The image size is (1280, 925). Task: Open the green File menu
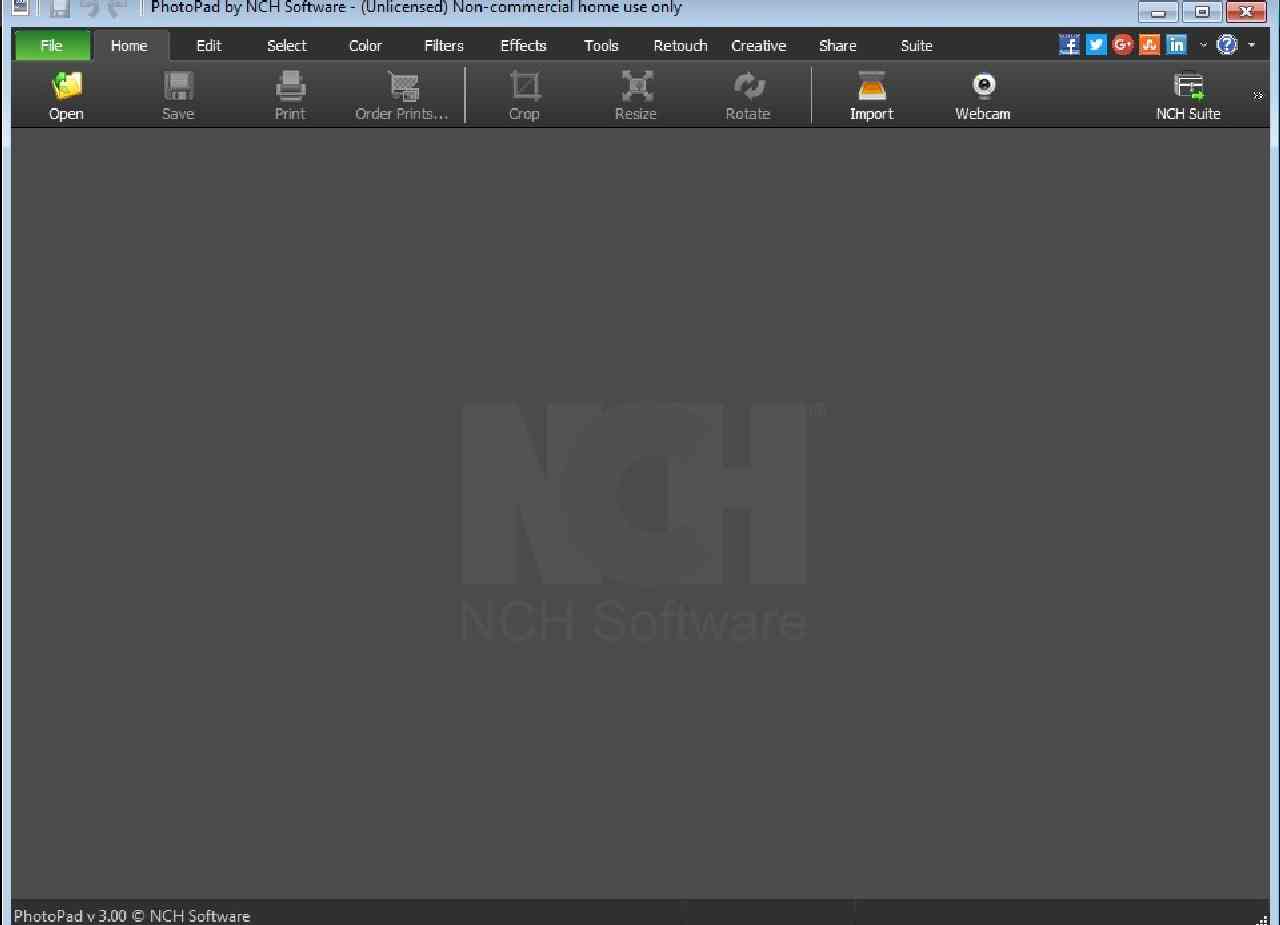click(x=52, y=45)
